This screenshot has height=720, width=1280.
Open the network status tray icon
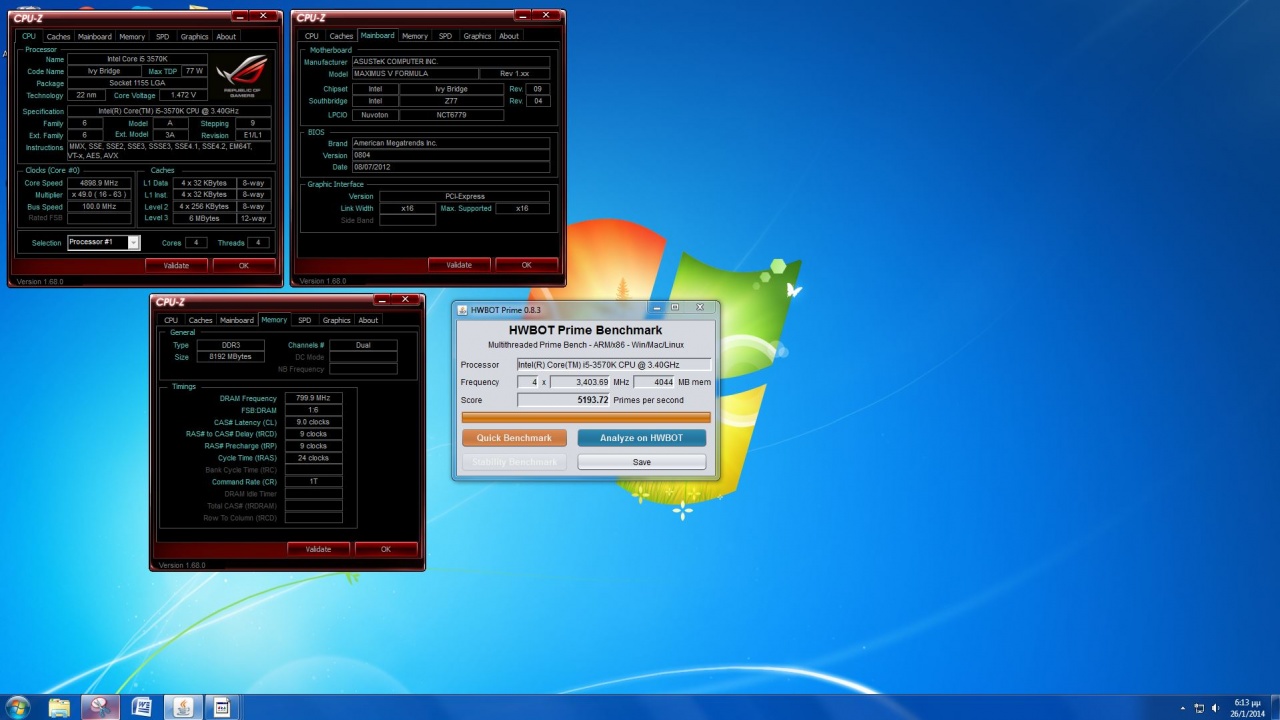point(1199,708)
